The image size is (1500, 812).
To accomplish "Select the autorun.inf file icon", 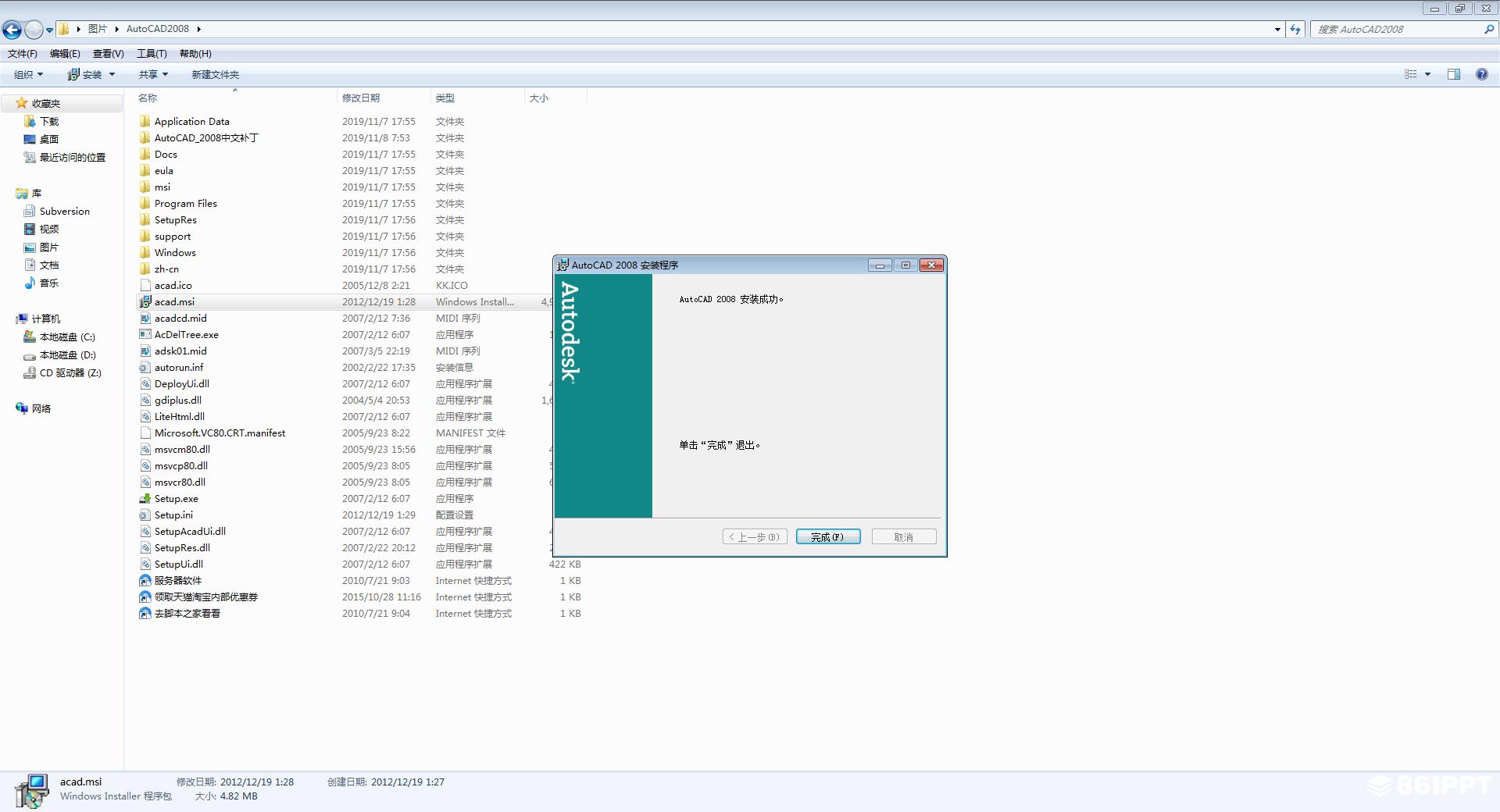I will pos(145,367).
